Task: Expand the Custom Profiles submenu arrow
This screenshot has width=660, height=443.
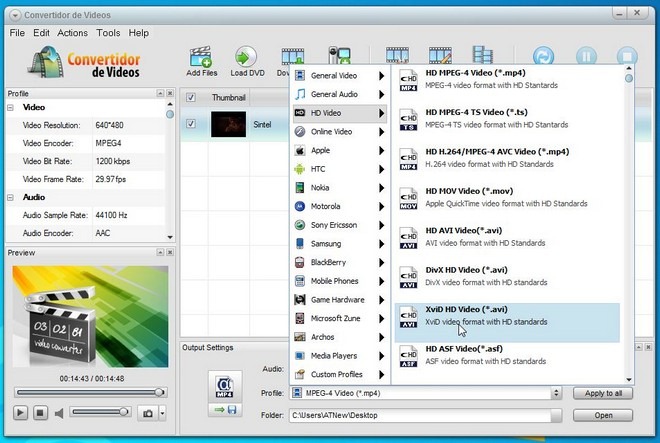Action: coord(381,374)
